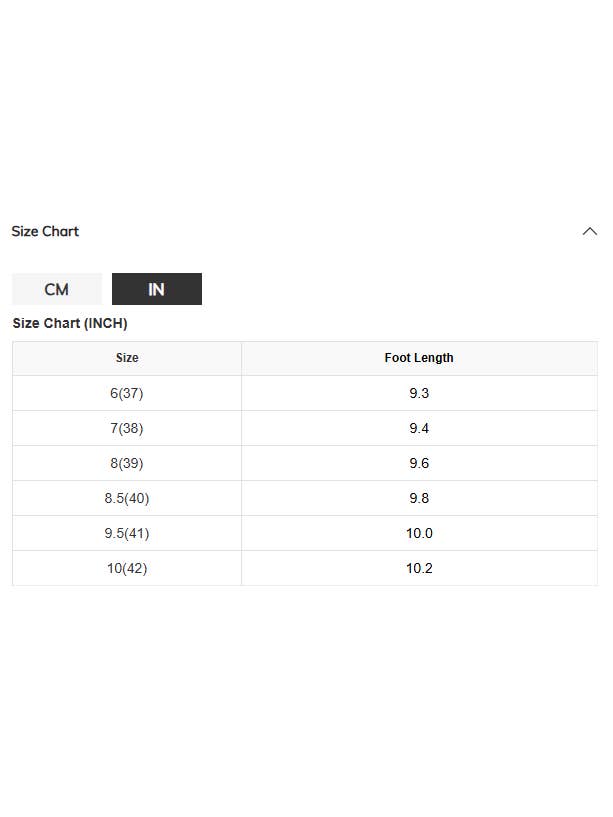This screenshot has height=817, width=613.
Task: Click the 9.6 foot length value
Action: [x=419, y=463]
